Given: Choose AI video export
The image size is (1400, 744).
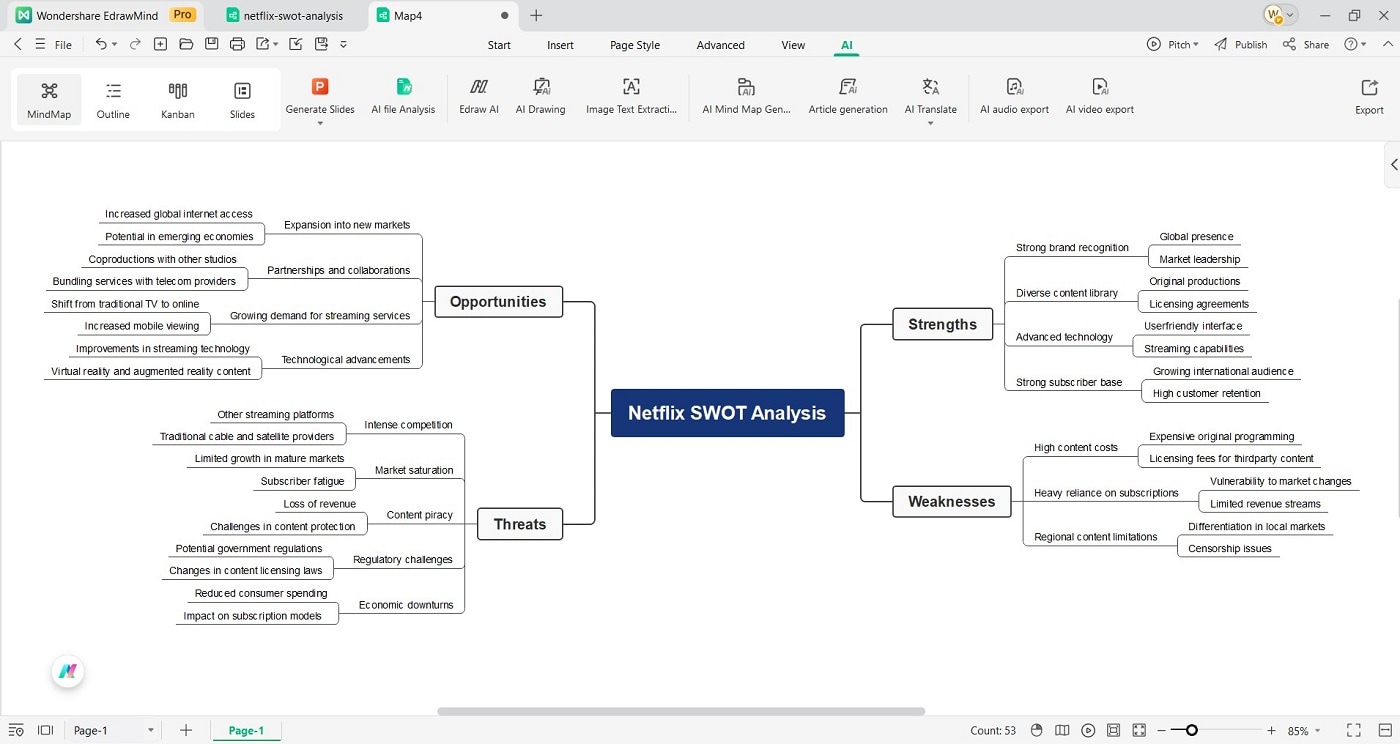Looking at the screenshot, I should 1099,97.
